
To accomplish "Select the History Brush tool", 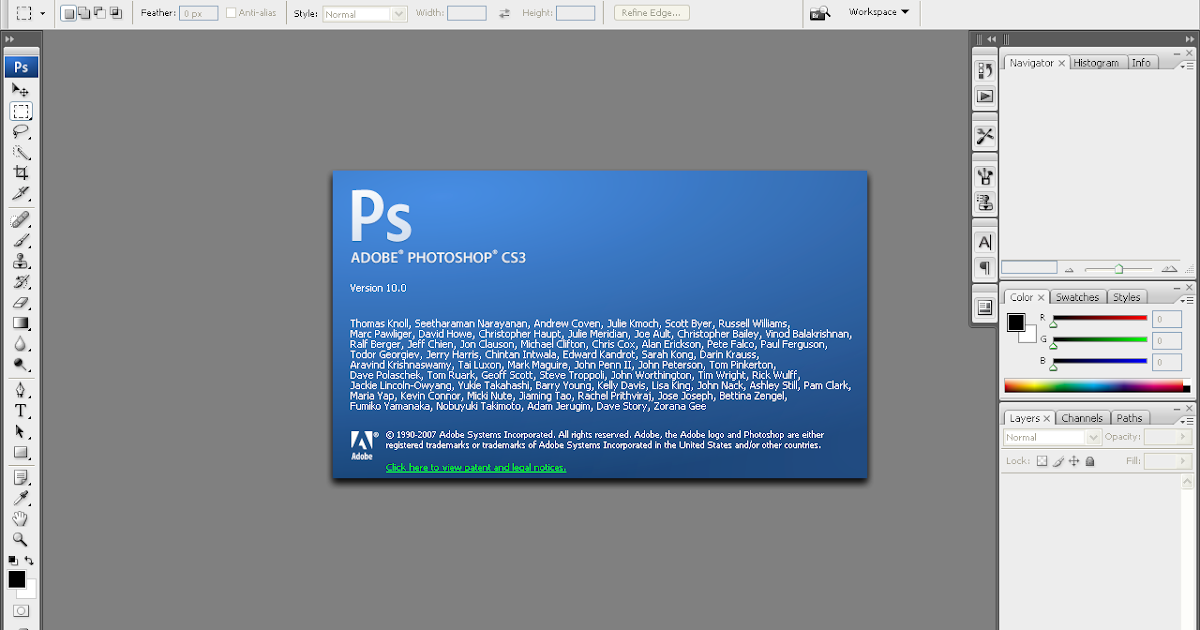I will pyautogui.click(x=21, y=282).
